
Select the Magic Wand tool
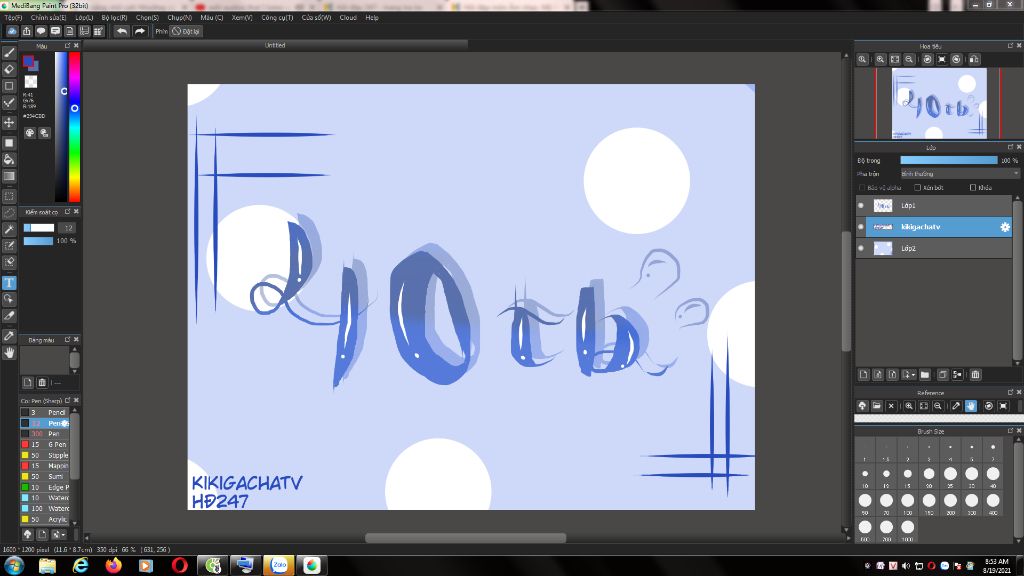pyautogui.click(x=9, y=229)
